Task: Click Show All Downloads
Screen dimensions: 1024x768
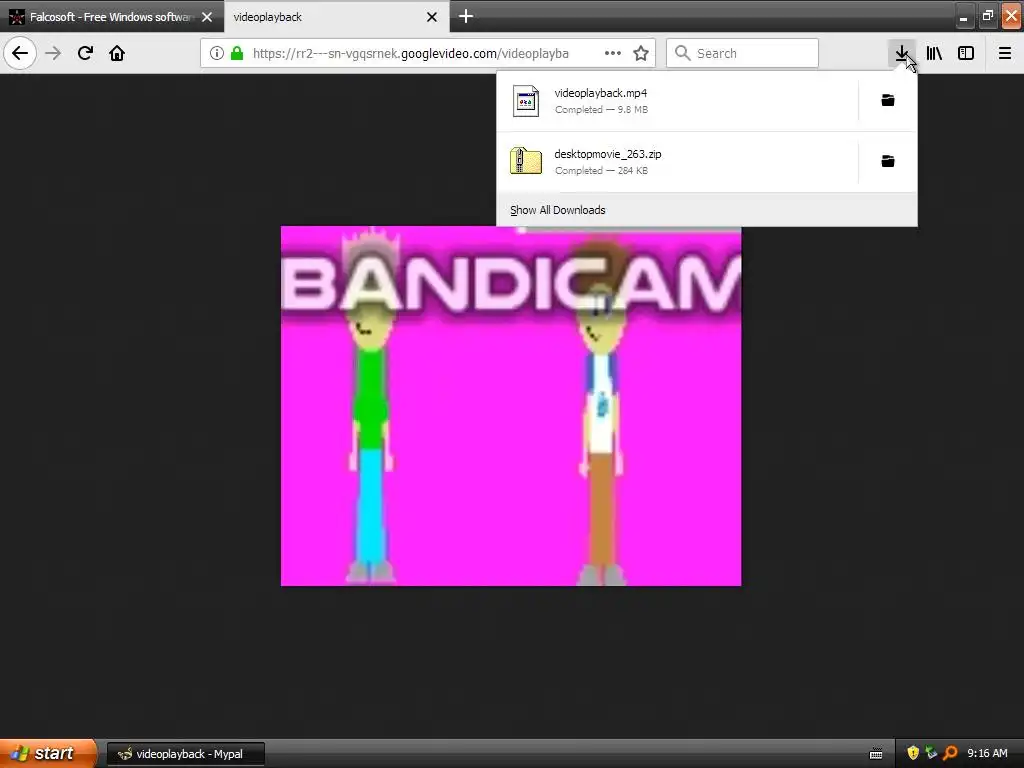Action: tap(558, 210)
